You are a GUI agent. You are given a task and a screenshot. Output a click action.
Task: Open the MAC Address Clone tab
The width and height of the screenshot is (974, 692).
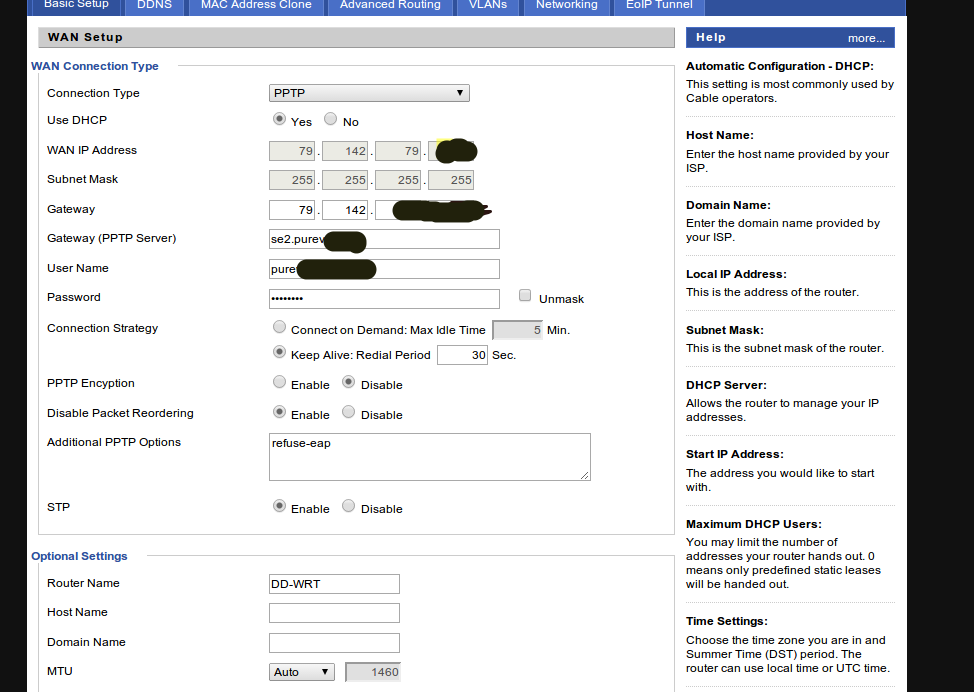coord(256,5)
